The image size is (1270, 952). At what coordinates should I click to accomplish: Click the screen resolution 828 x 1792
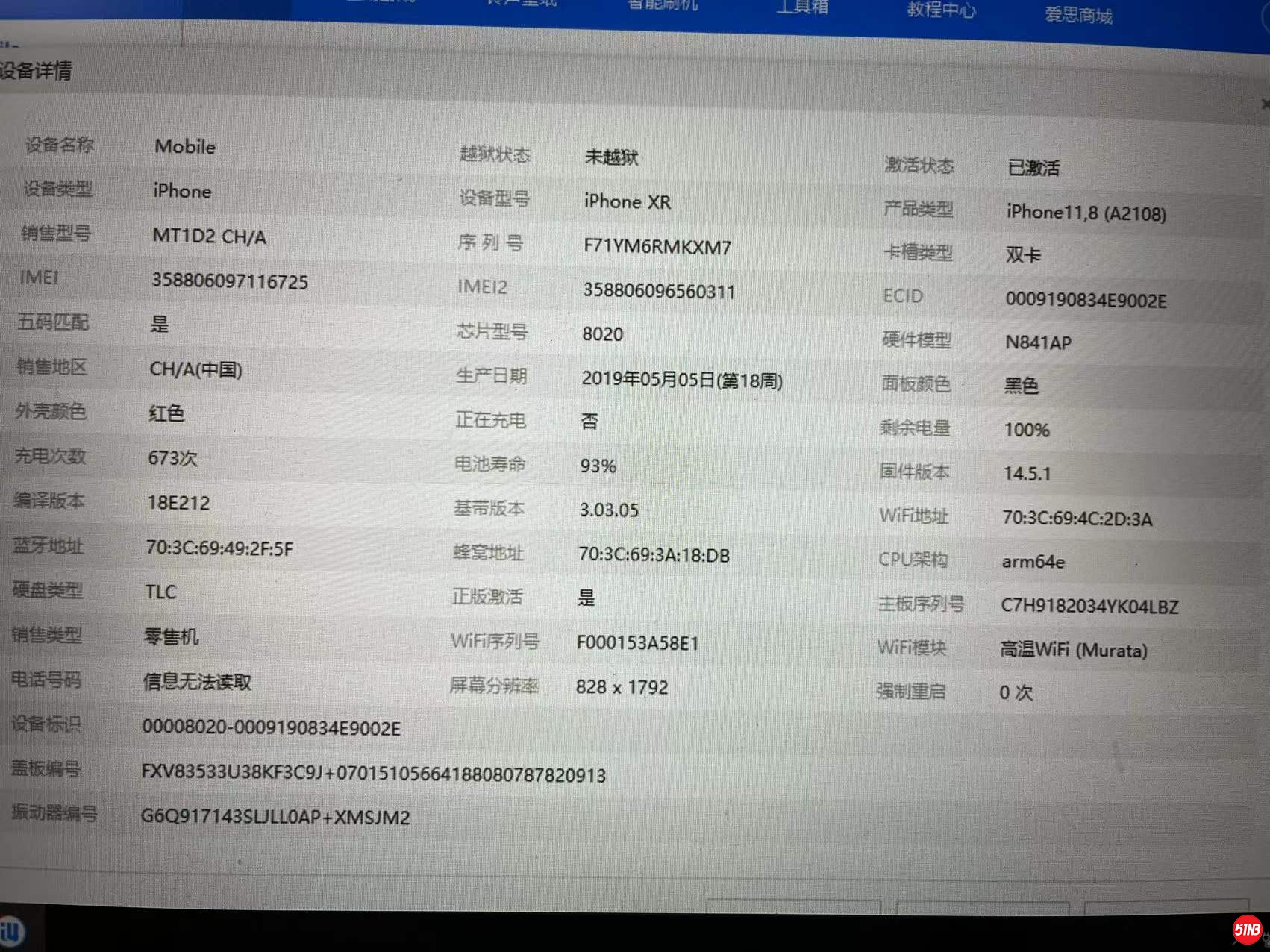(622, 687)
